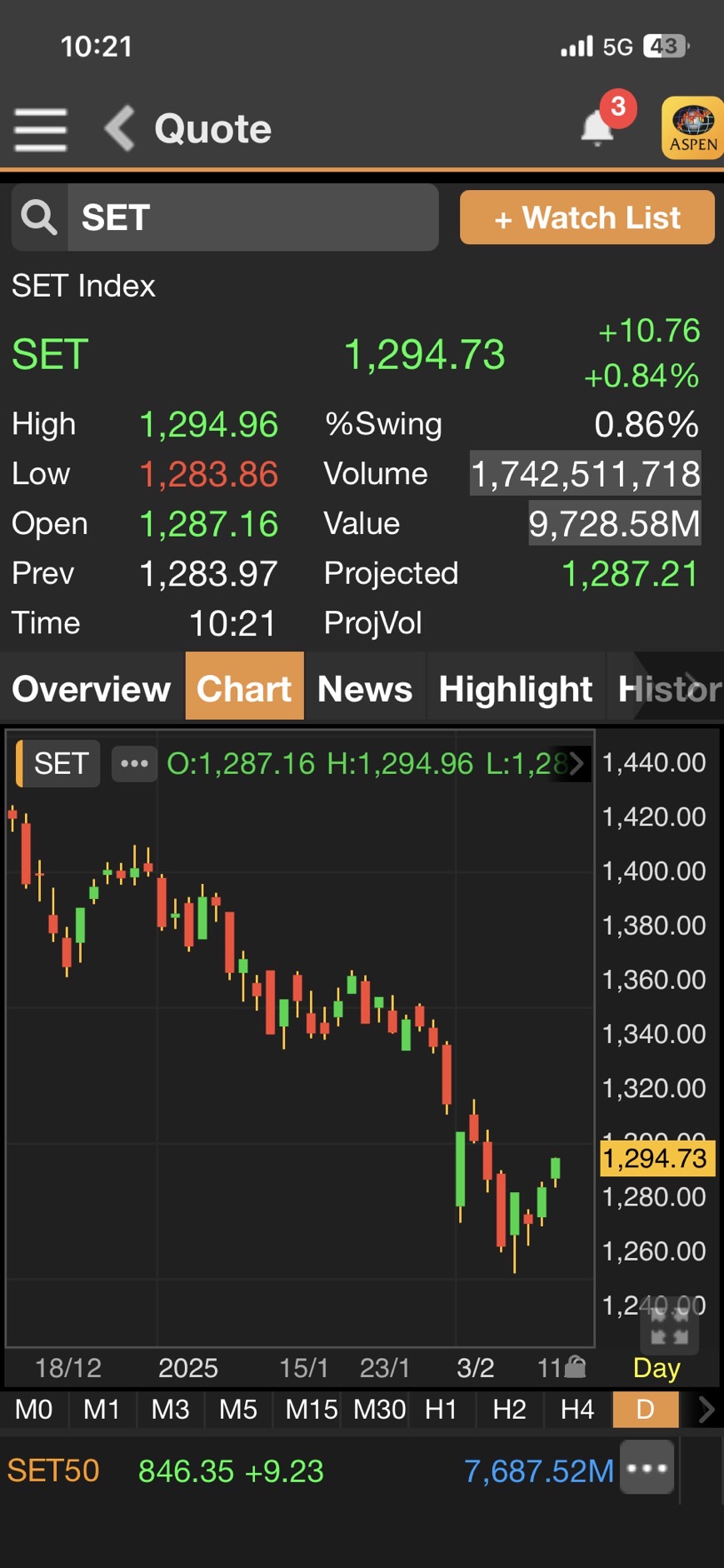Switch to the News tab
724x1568 pixels.
[365, 689]
